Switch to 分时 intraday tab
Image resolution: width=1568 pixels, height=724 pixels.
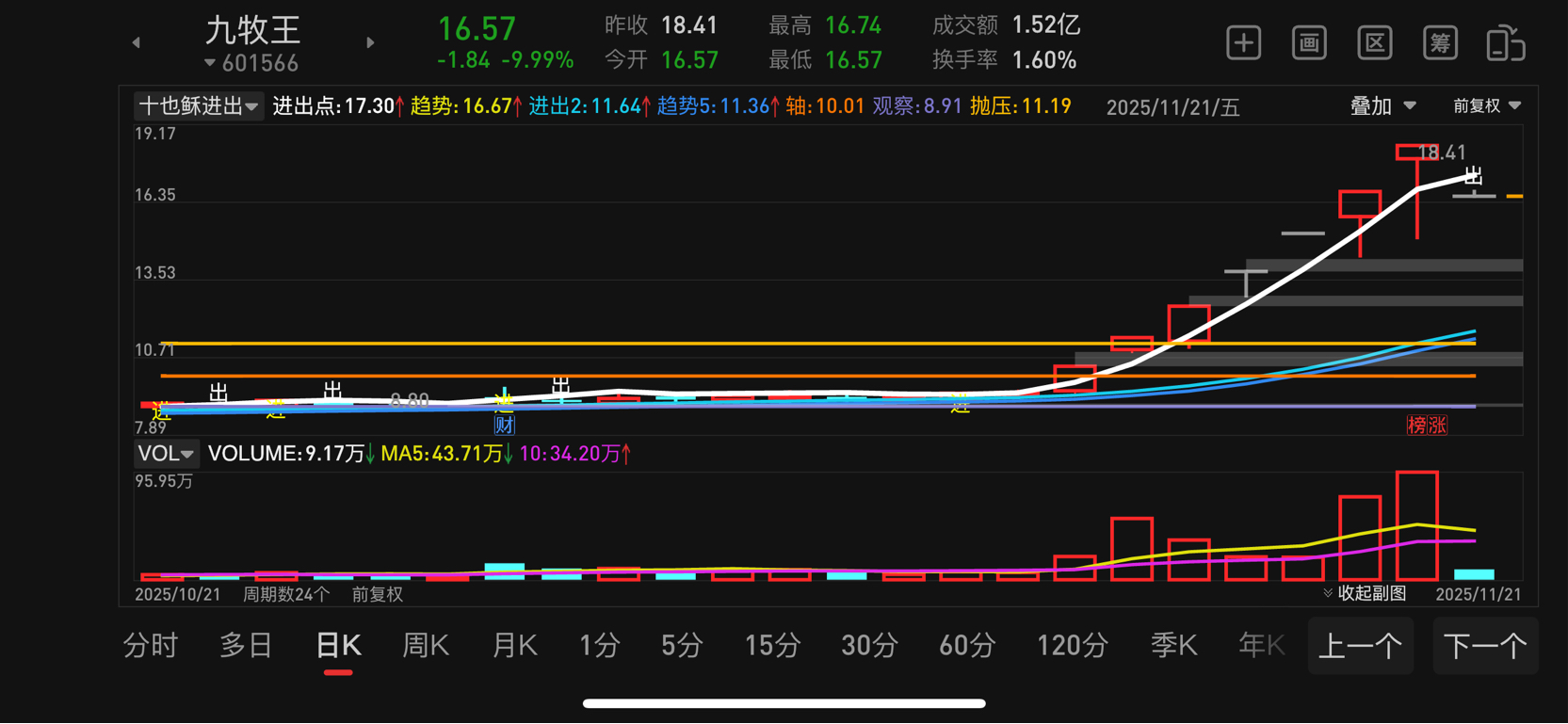pyautogui.click(x=151, y=646)
